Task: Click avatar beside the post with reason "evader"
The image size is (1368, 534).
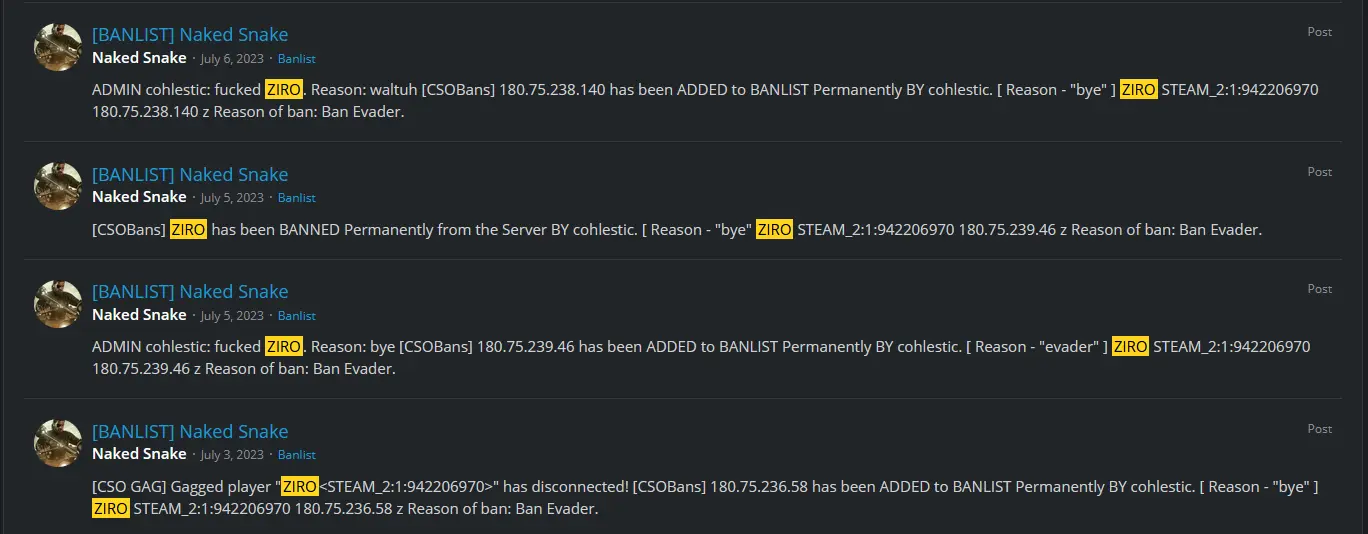Action: 58,304
